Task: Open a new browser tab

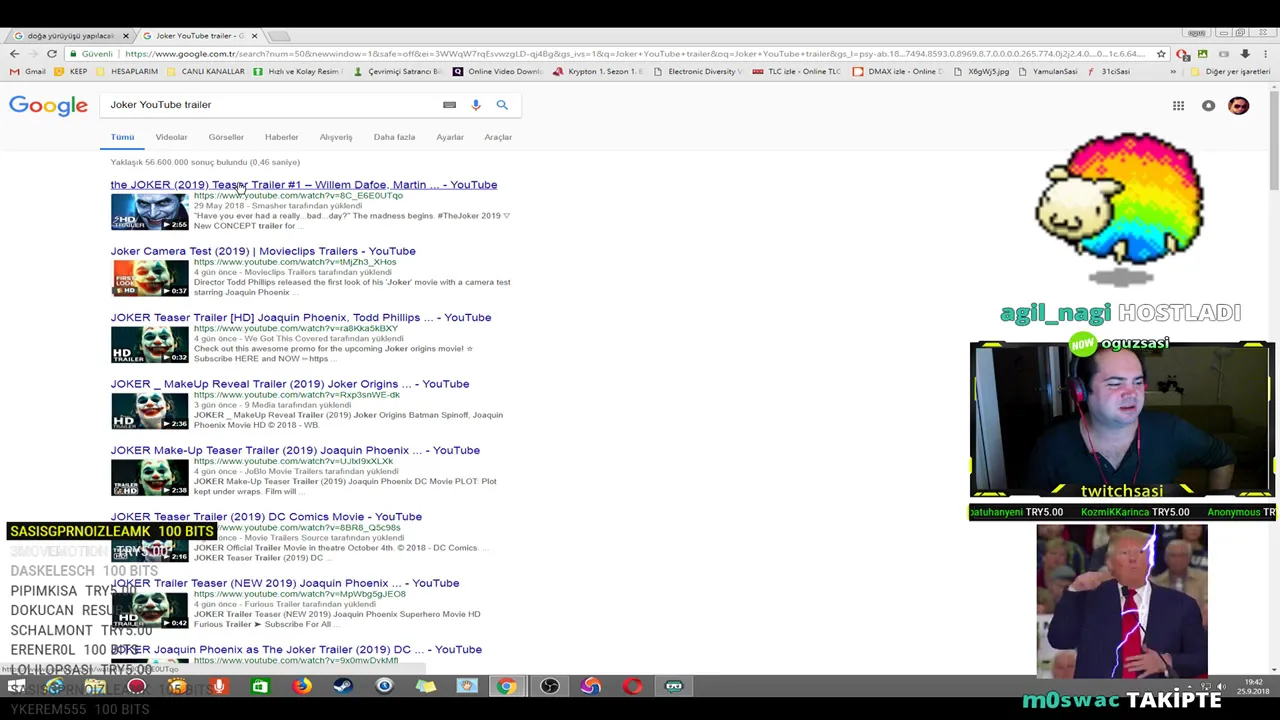Action: pyautogui.click(x=280, y=36)
